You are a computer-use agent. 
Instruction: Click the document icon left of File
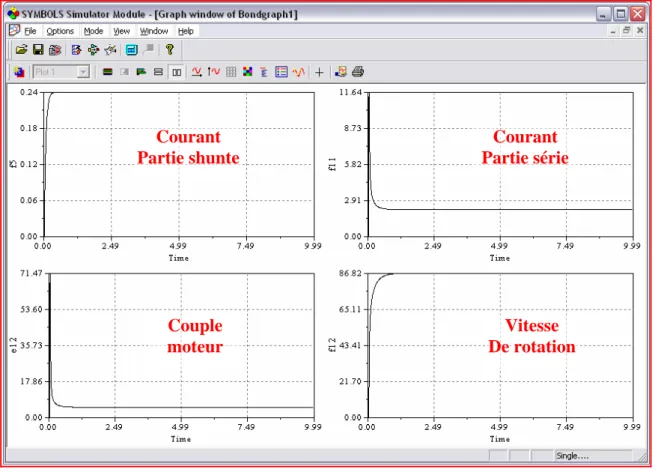pos(14,30)
